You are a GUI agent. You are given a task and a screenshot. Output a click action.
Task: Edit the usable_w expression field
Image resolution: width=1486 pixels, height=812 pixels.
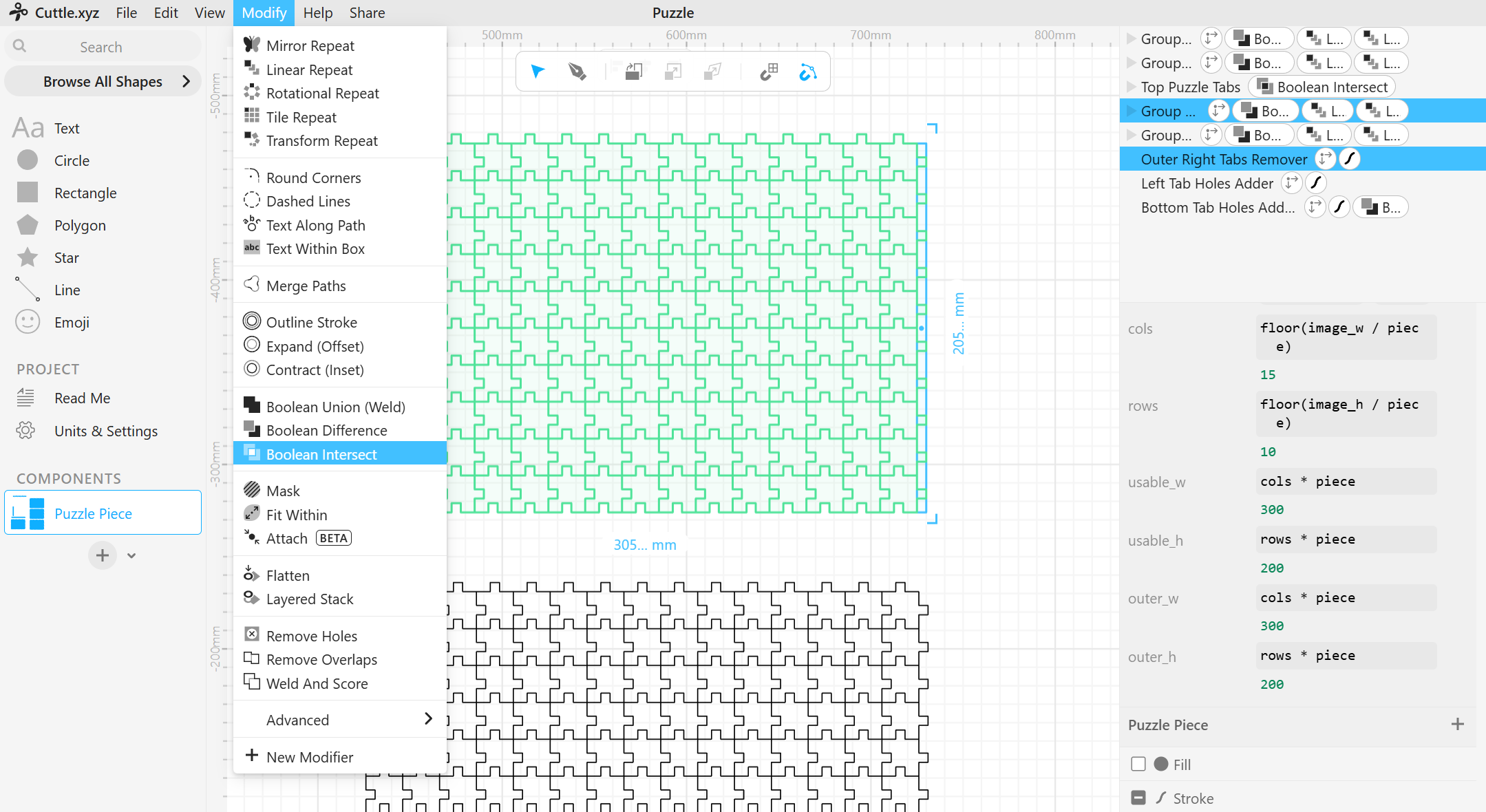click(x=1346, y=481)
